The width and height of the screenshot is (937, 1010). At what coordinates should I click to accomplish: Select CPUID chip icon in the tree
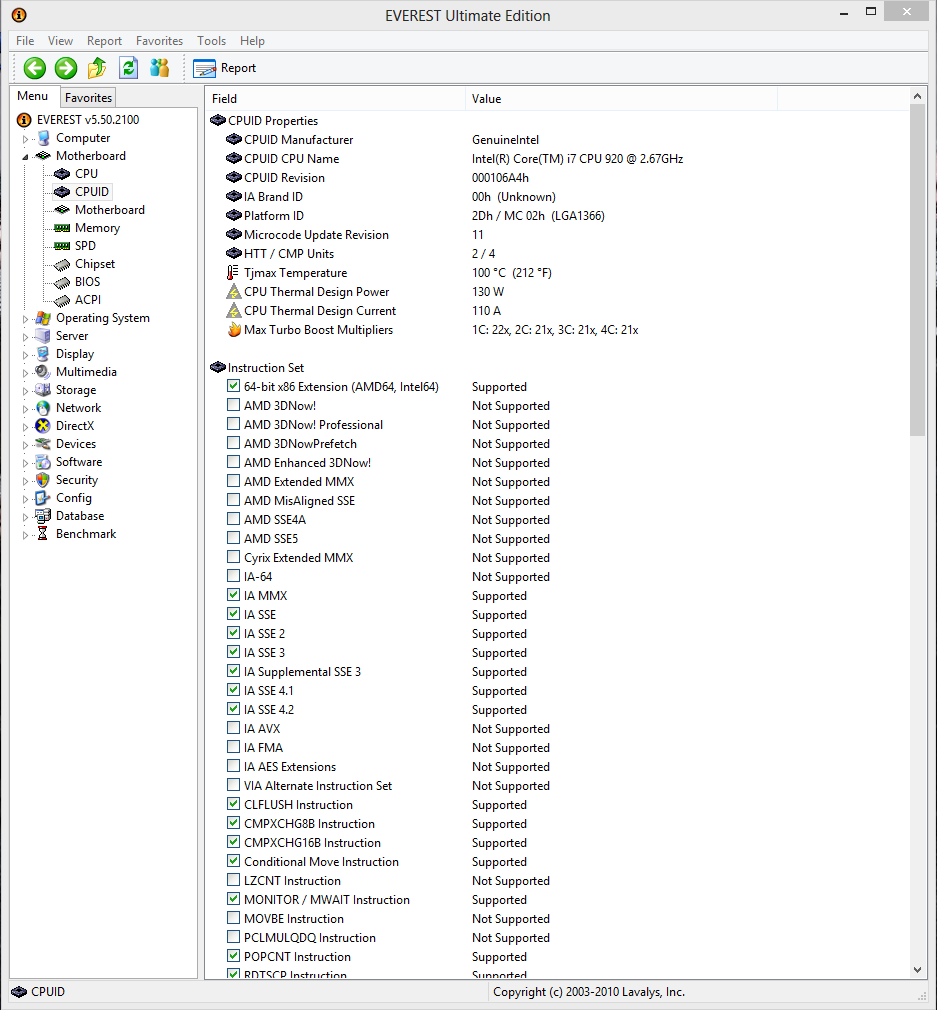click(62, 192)
